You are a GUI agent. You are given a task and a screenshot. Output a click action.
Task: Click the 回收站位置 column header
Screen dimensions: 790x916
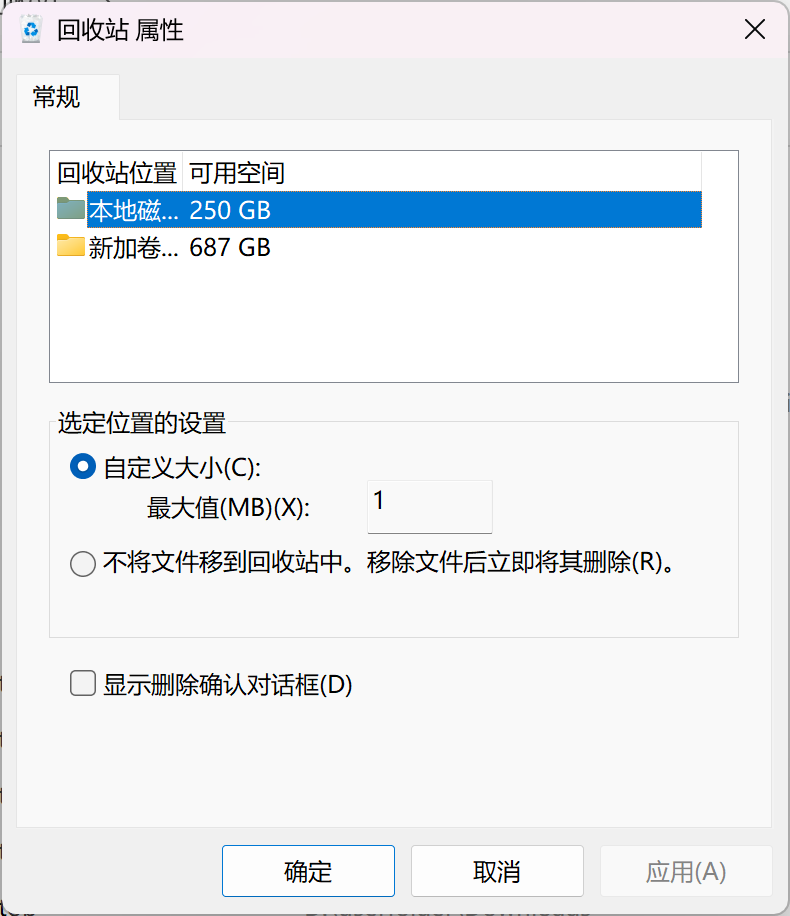point(118,172)
